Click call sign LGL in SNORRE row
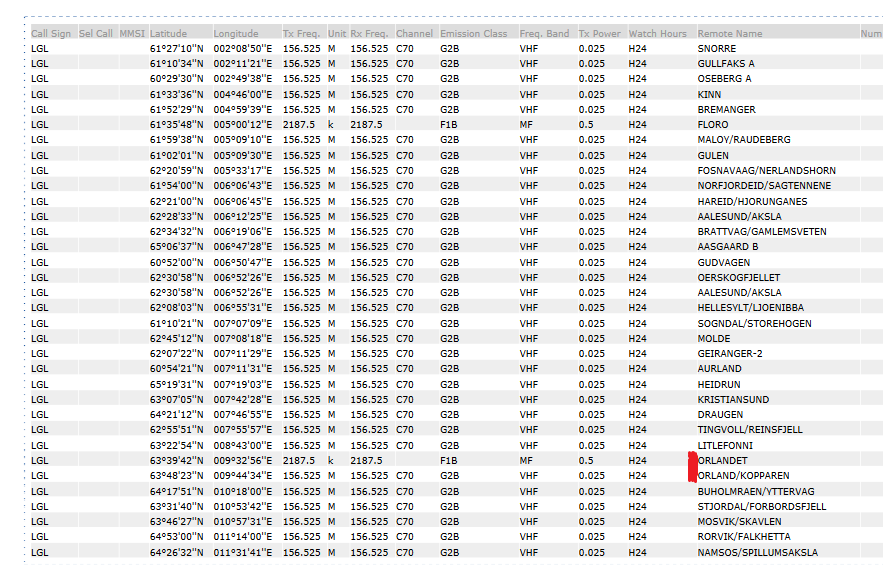 pos(39,48)
